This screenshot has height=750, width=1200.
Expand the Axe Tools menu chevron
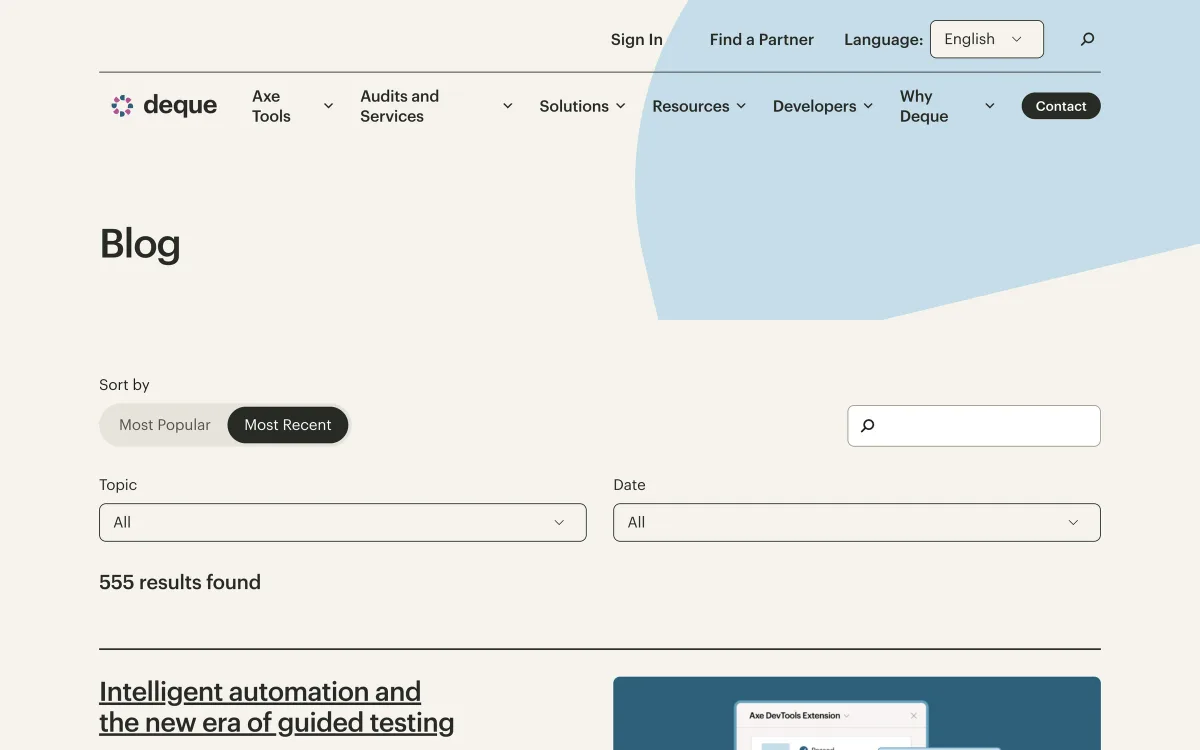click(328, 106)
